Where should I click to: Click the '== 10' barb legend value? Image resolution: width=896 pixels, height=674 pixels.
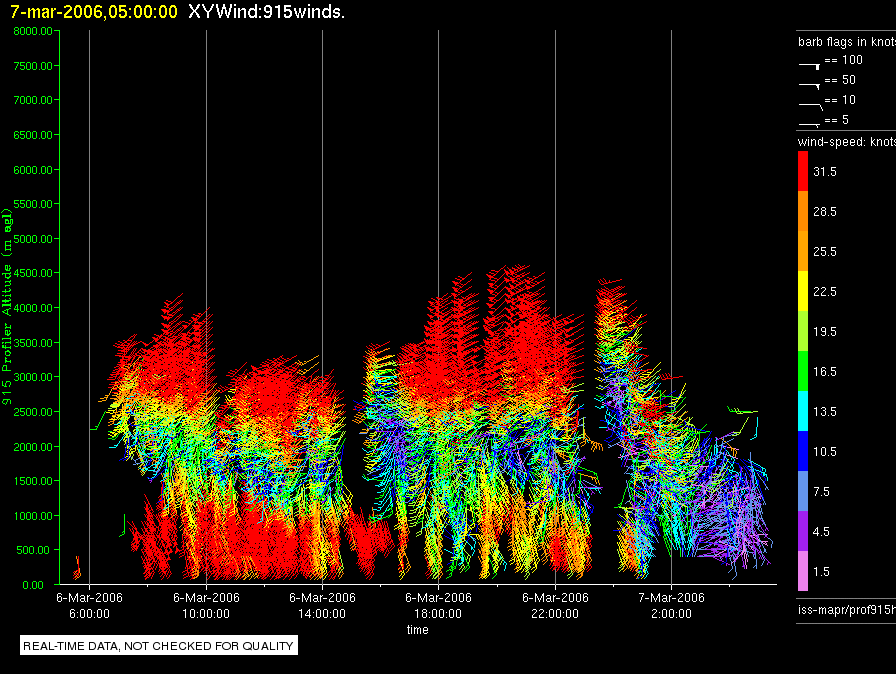pyautogui.click(x=840, y=100)
